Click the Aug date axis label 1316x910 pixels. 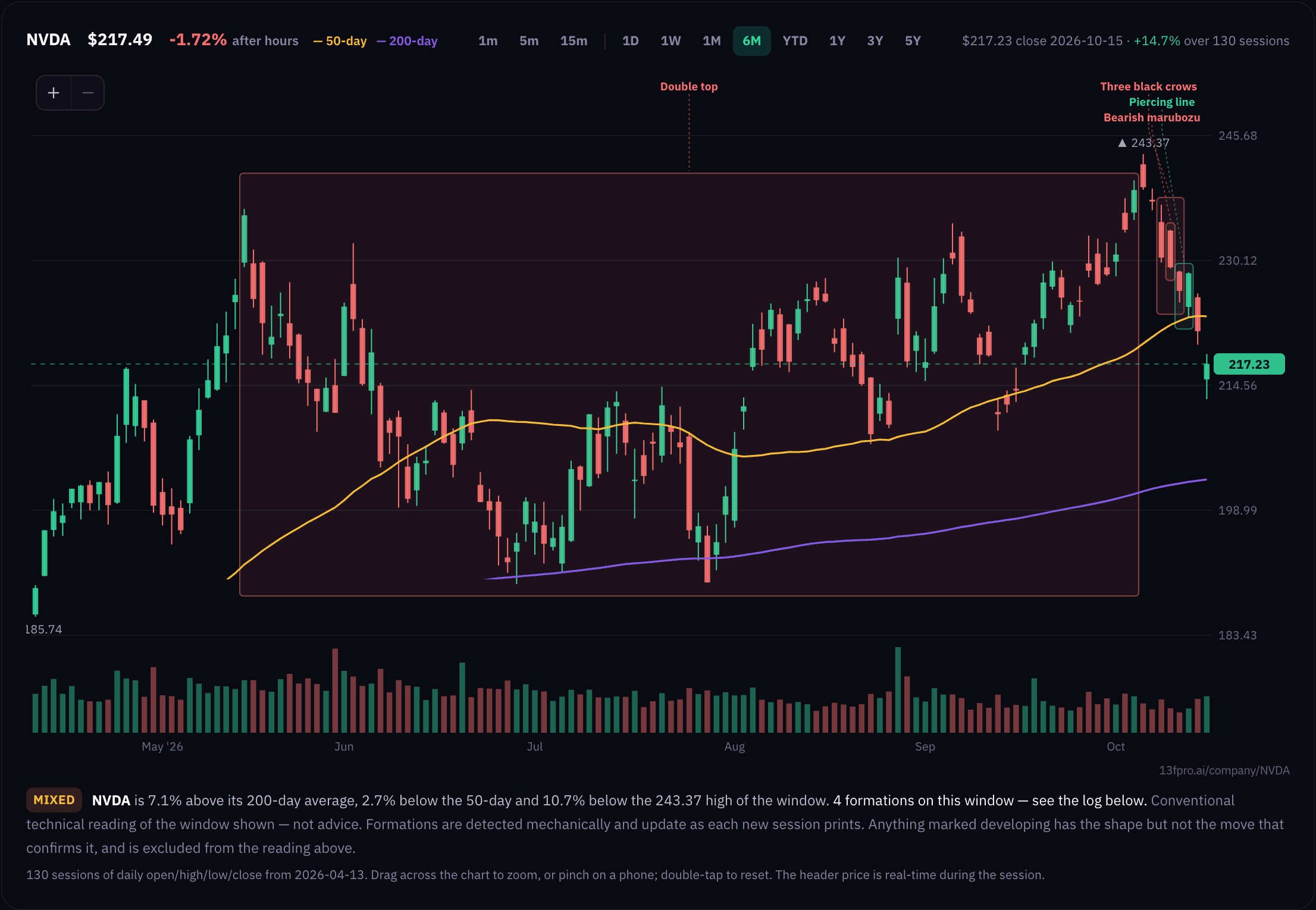point(735,746)
